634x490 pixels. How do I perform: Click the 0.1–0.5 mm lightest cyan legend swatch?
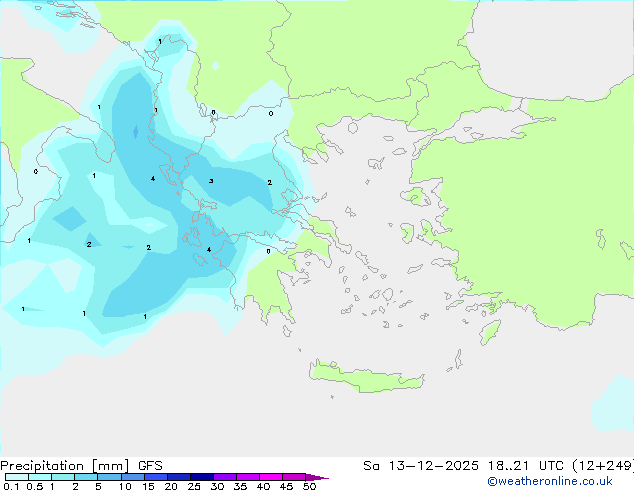tap(17, 477)
